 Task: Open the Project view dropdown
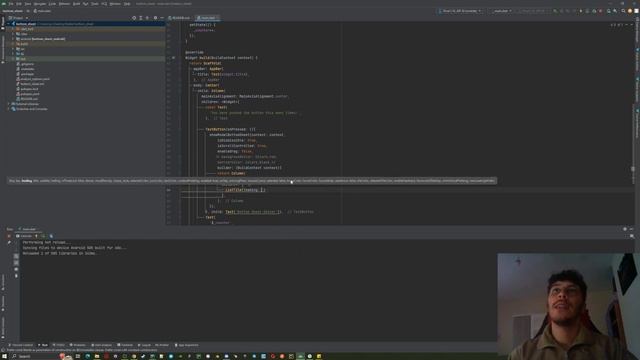click(x=18, y=18)
